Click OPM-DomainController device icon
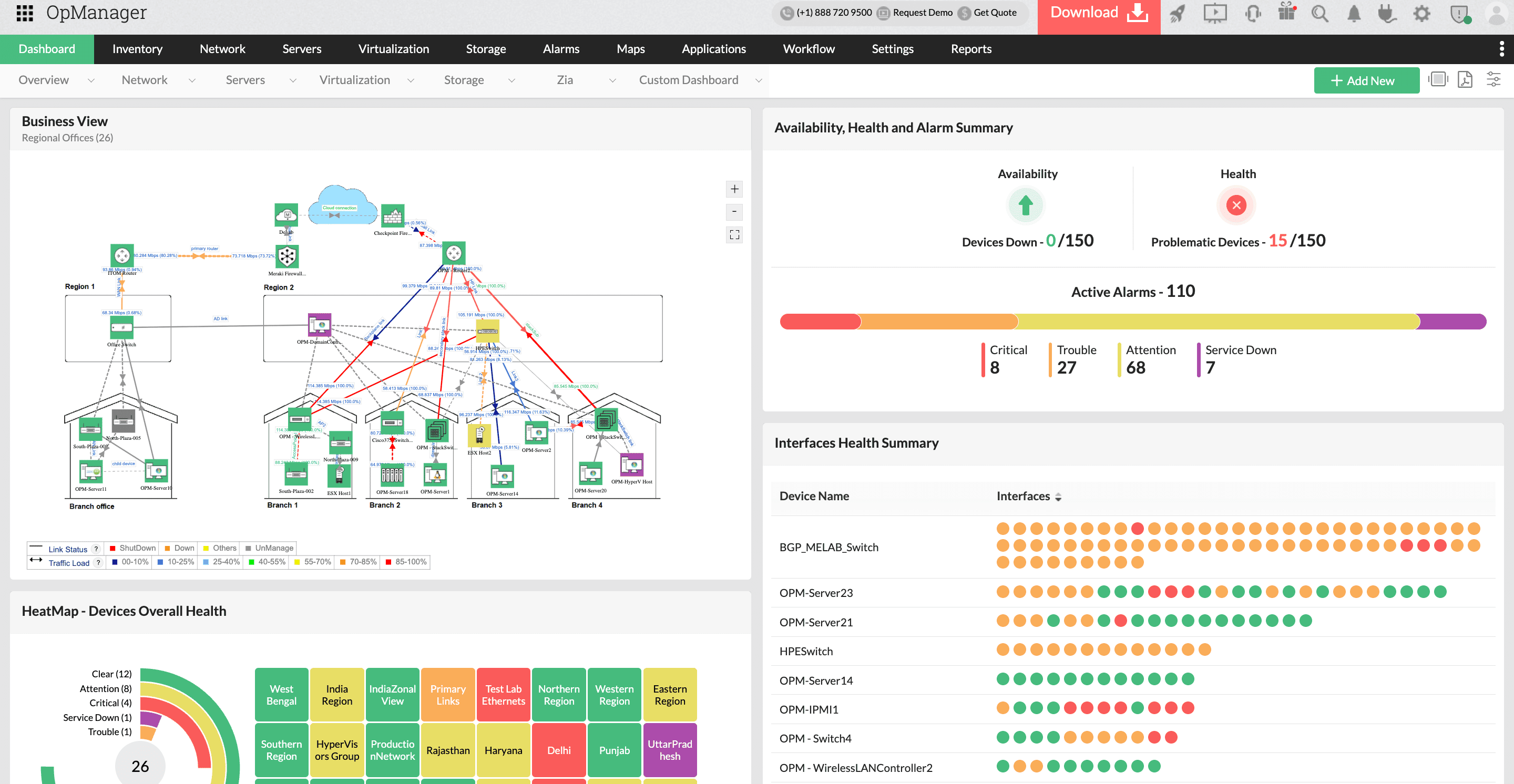The width and height of the screenshot is (1514, 784). tap(320, 325)
